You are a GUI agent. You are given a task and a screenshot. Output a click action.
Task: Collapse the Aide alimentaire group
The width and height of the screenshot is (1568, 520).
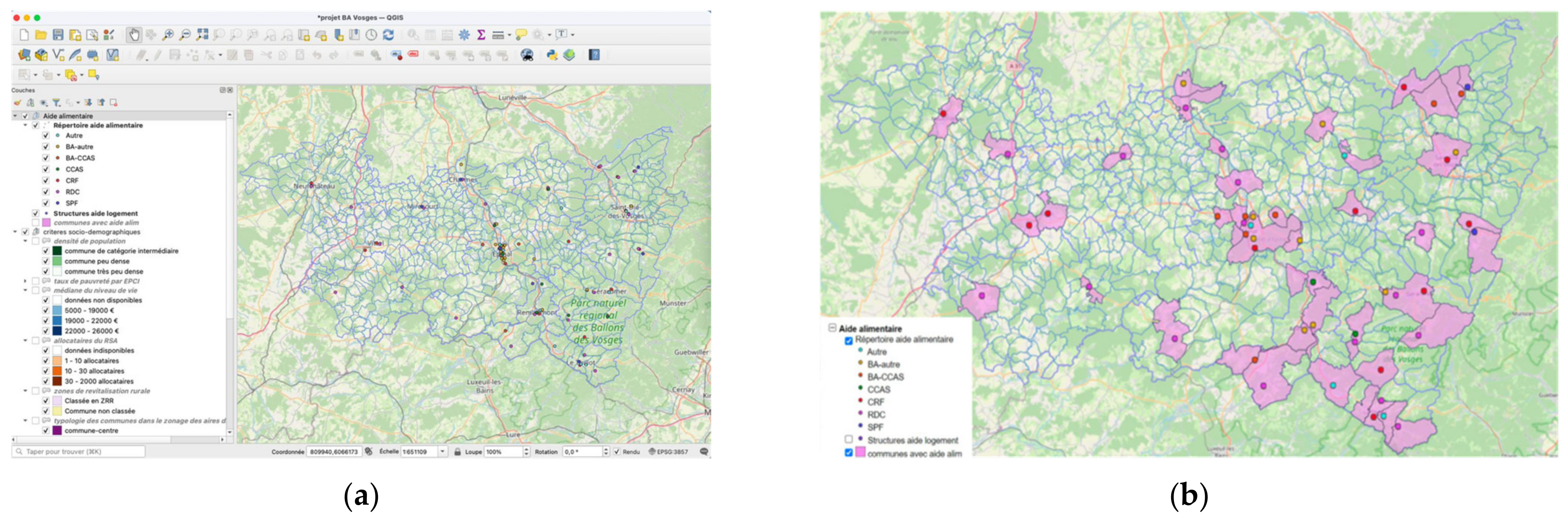coord(15,116)
